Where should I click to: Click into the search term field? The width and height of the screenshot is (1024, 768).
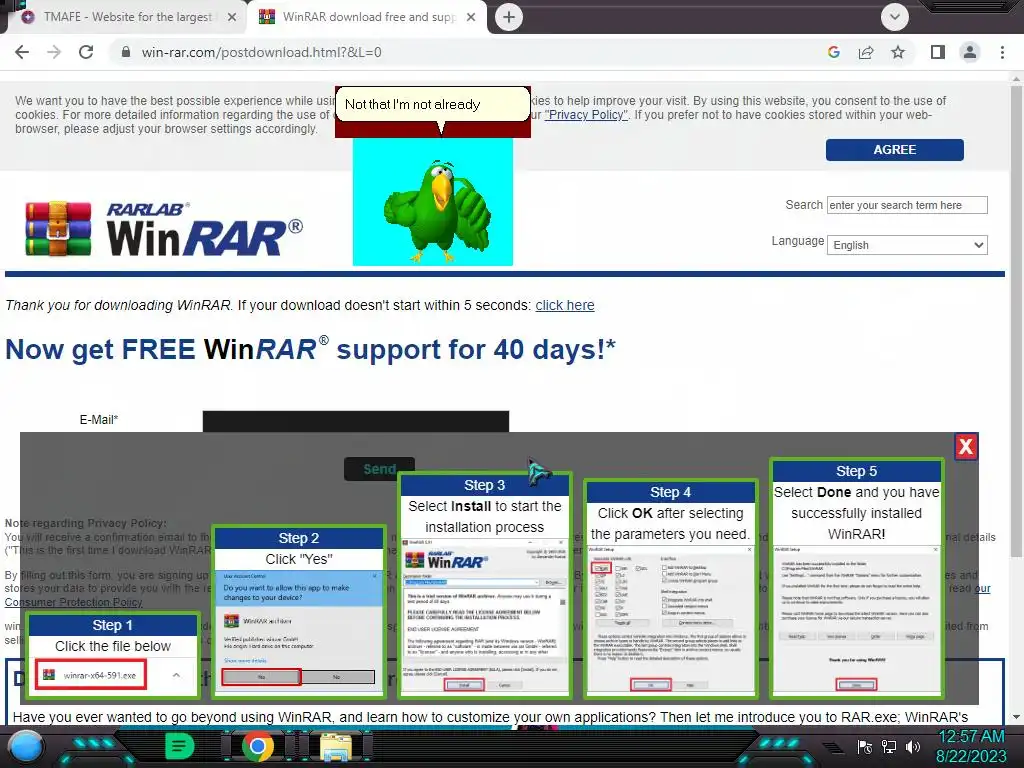click(x=907, y=205)
